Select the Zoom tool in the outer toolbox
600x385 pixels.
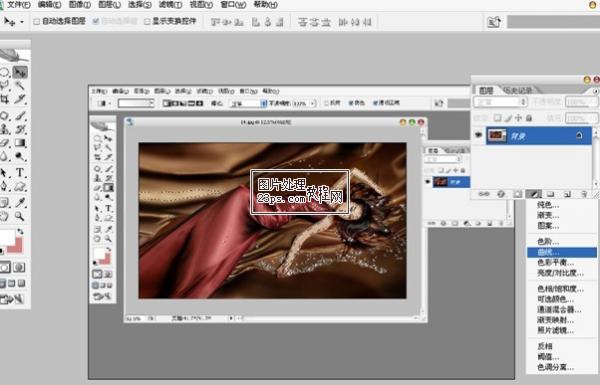[x=20, y=216]
